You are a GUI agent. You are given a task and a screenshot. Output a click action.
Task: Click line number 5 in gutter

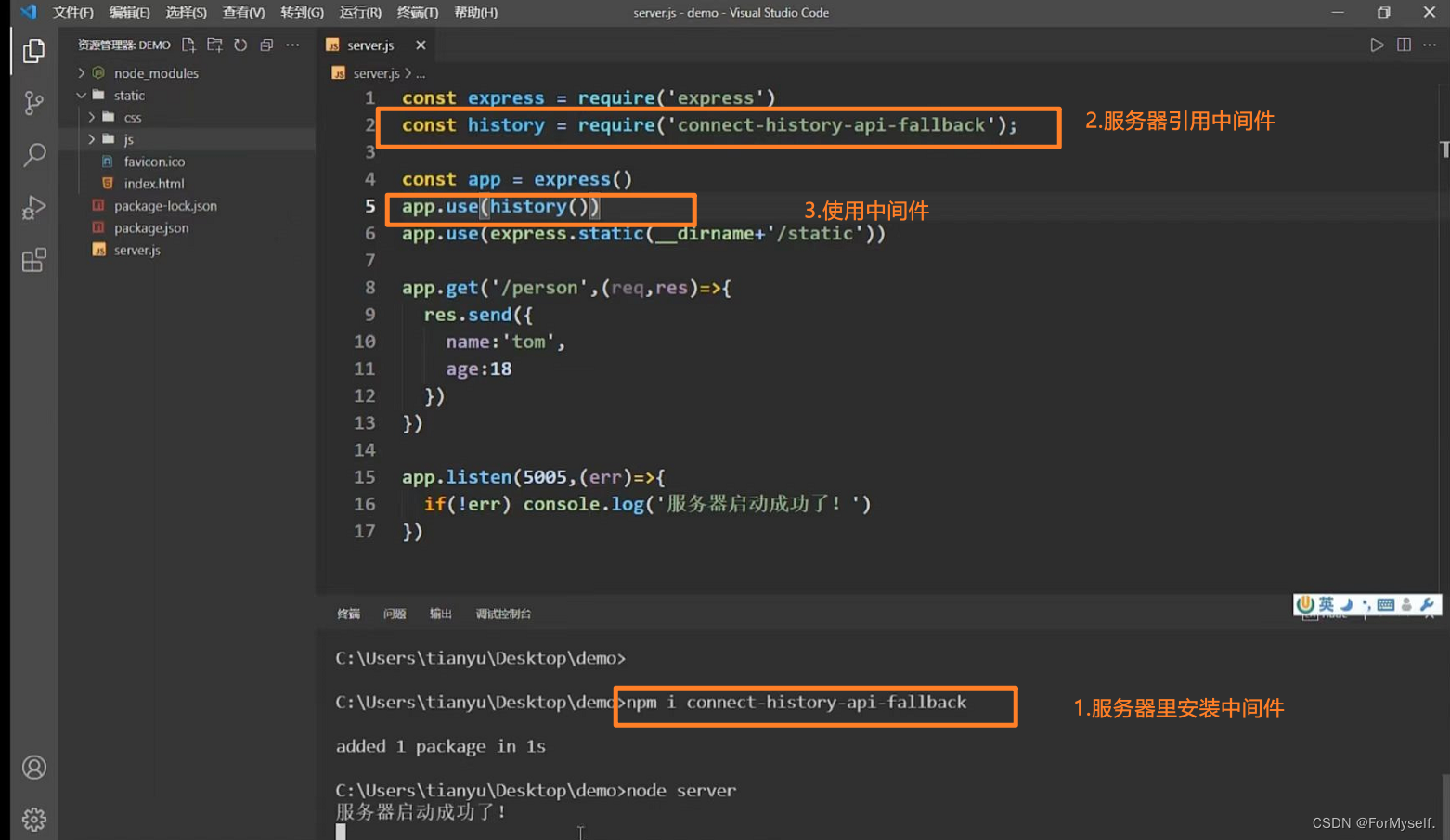[x=369, y=206]
